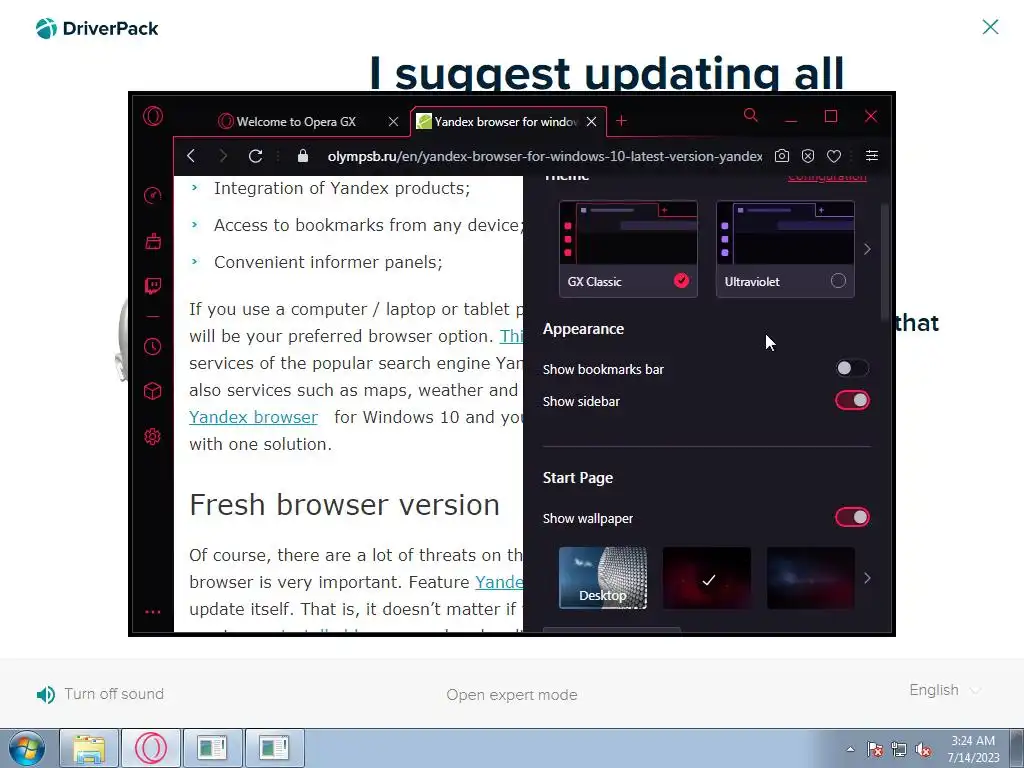Click the forward navigation arrow

pos(223,155)
